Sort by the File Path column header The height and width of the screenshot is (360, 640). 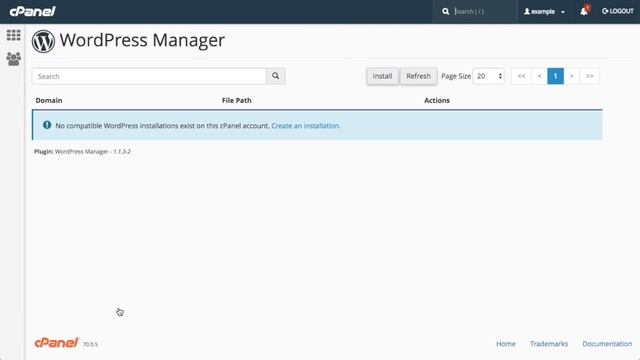pos(237,100)
